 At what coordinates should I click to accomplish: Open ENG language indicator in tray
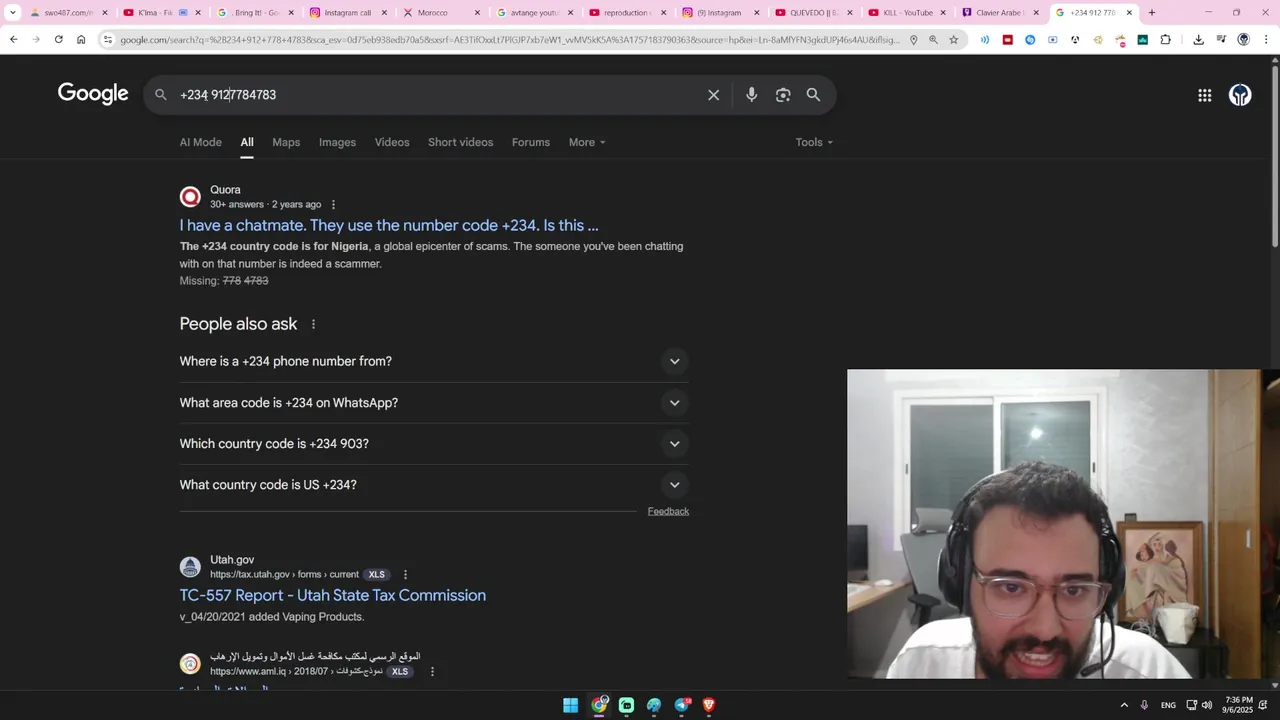[x=1168, y=705]
